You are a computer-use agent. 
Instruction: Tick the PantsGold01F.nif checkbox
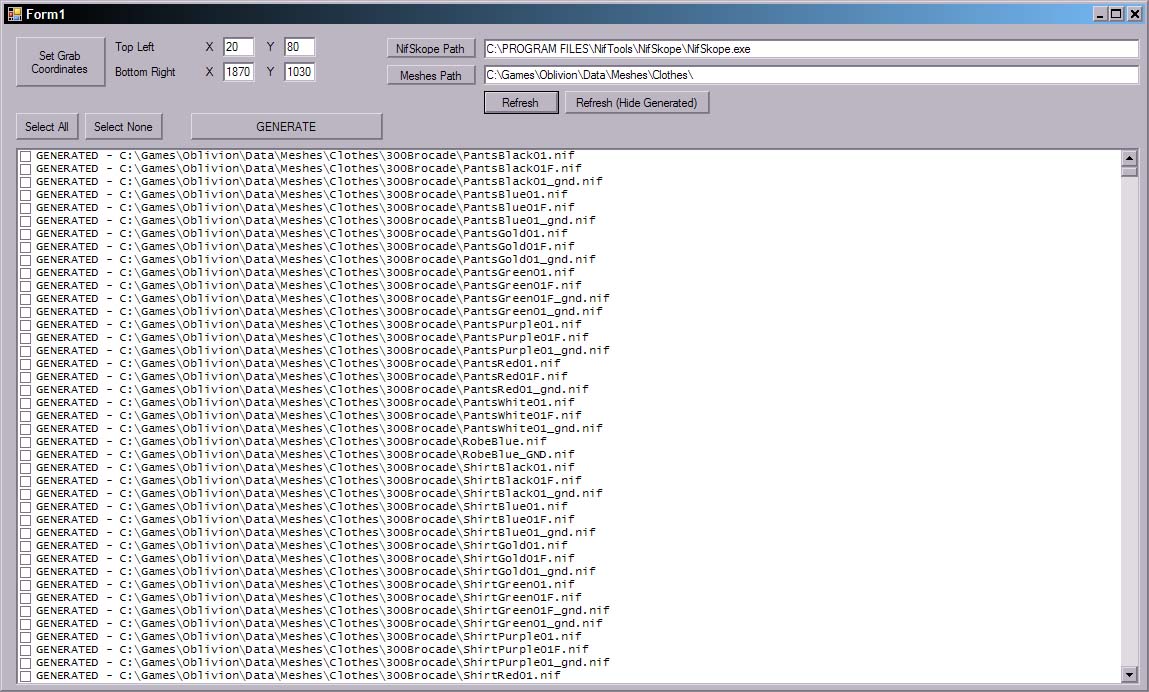pyautogui.click(x=26, y=247)
